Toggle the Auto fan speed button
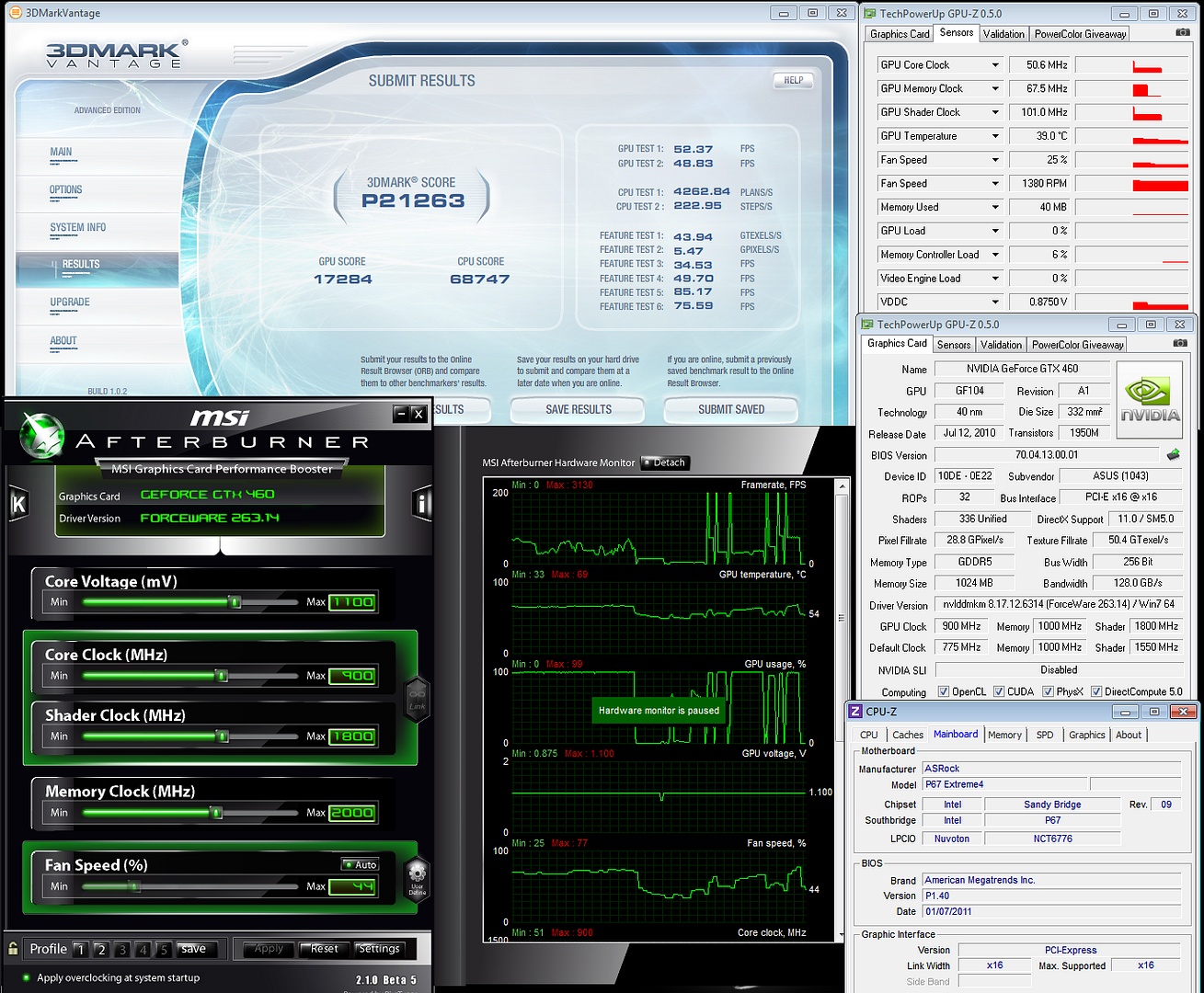Viewport: 1204px width, 993px height. click(360, 864)
